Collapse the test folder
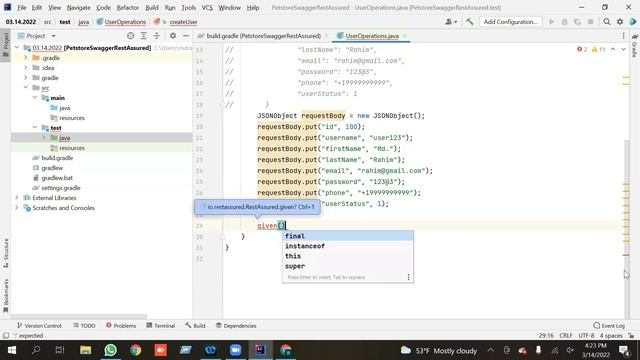Screen dimensions: 640x360 [x=35, y=128]
